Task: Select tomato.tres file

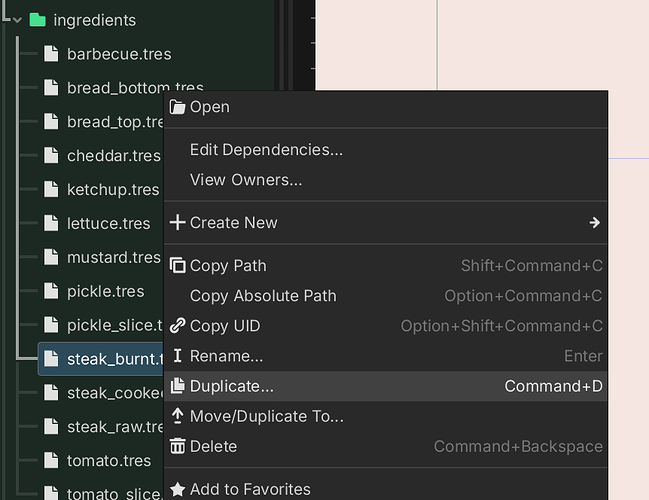Action: click(109, 461)
